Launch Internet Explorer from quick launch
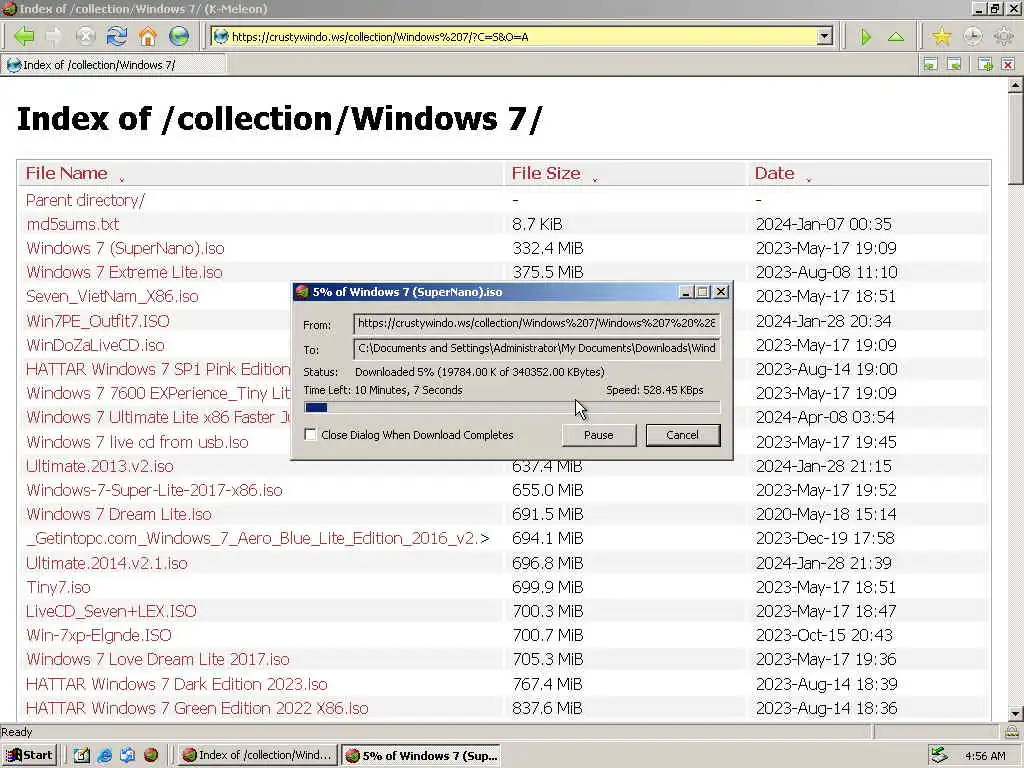1024x768 pixels. [104, 755]
